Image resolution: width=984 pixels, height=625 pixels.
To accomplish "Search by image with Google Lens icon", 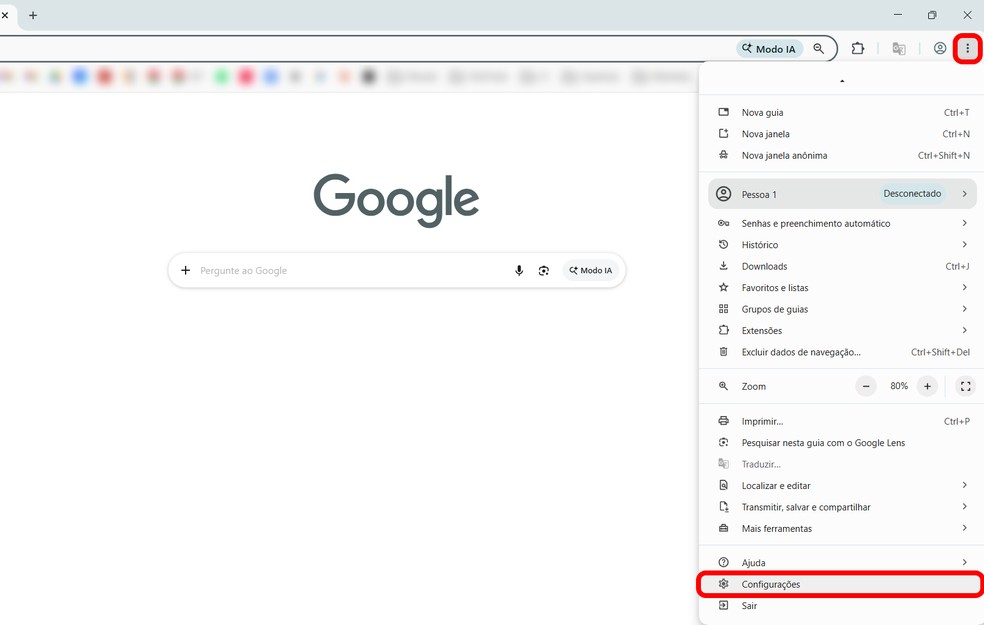I will (543, 270).
